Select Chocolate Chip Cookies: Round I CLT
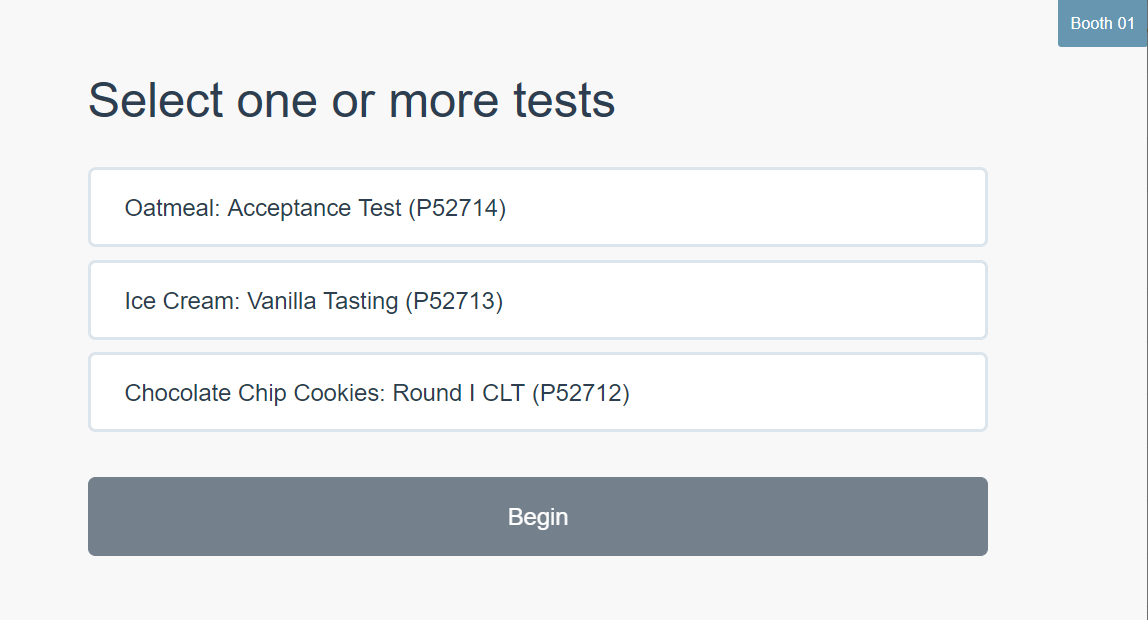1148x620 pixels. (x=538, y=392)
